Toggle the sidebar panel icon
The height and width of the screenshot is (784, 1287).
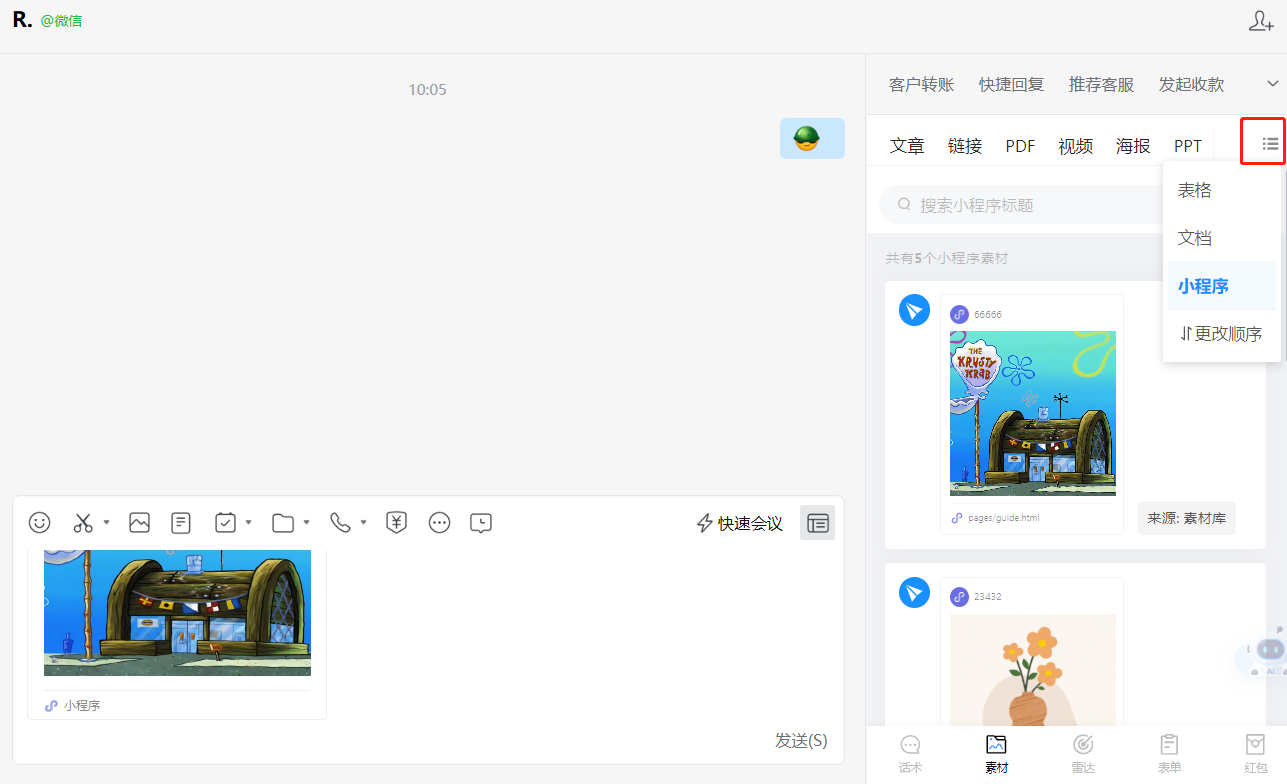(x=818, y=522)
